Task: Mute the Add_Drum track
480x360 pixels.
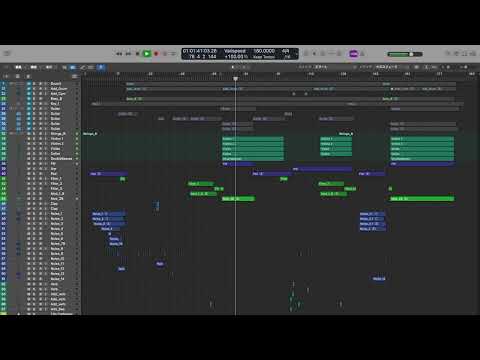Action: pyautogui.click(x=29, y=89)
